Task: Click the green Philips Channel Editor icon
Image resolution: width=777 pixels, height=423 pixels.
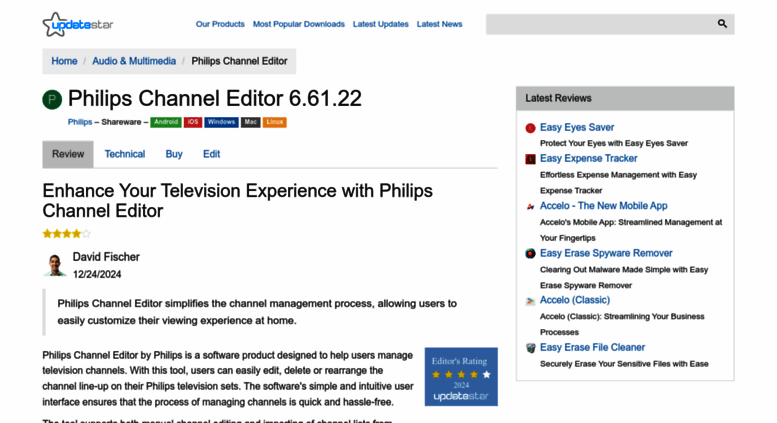Action: click(52, 99)
